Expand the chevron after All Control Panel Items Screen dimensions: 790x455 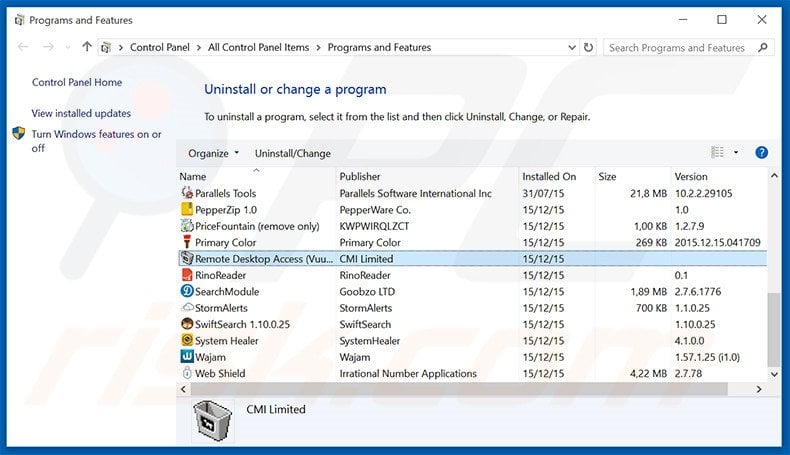318,47
